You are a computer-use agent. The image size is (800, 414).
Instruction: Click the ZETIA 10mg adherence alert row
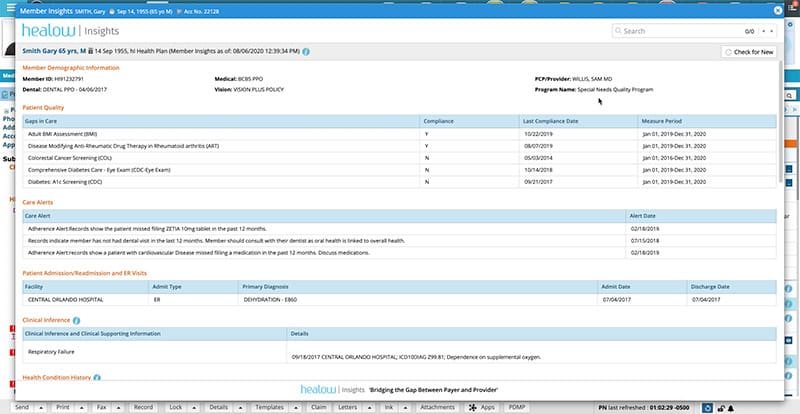[x=399, y=229]
